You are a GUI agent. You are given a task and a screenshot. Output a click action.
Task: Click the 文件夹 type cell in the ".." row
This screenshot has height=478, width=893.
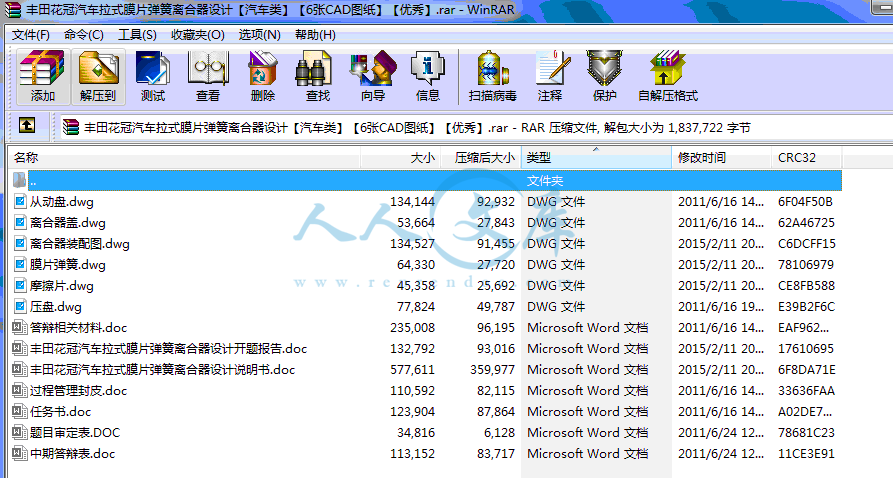pyautogui.click(x=545, y=181)
